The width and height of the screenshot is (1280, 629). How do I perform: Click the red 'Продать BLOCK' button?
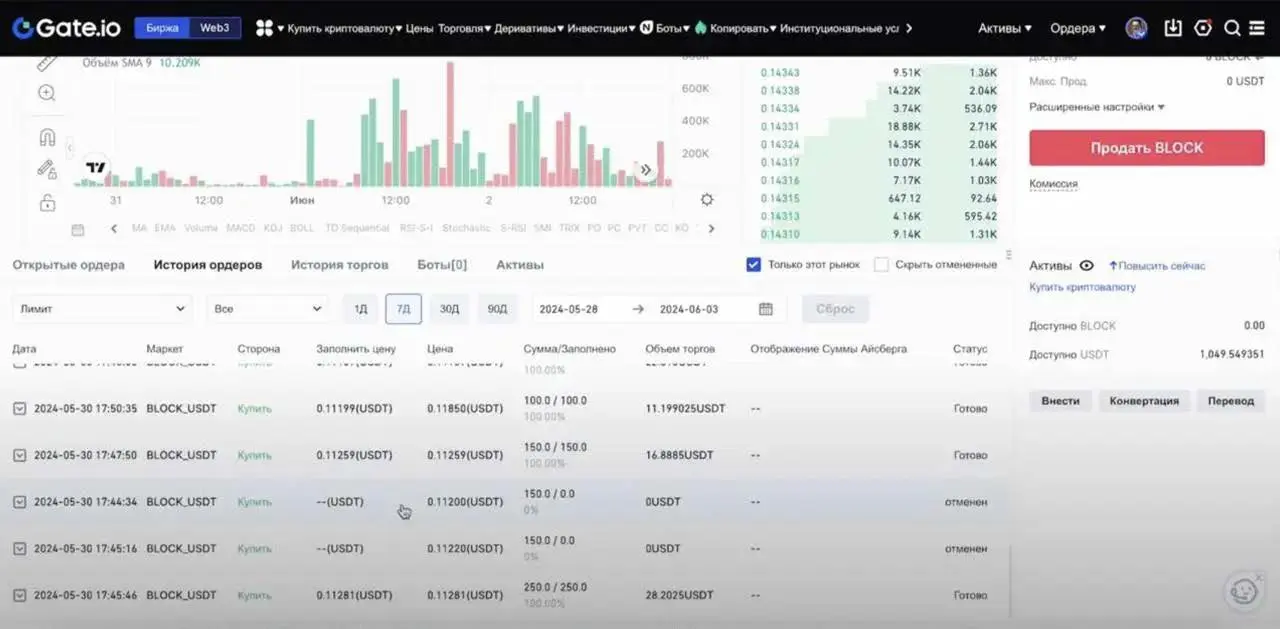pos(1146,148)
